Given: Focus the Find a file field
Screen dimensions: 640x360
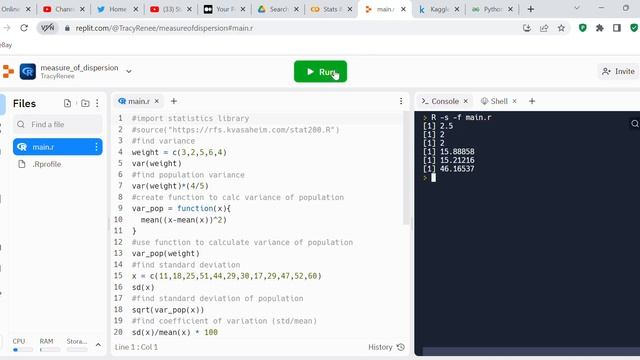Looking at the screenshot, I should coord(58,124).
